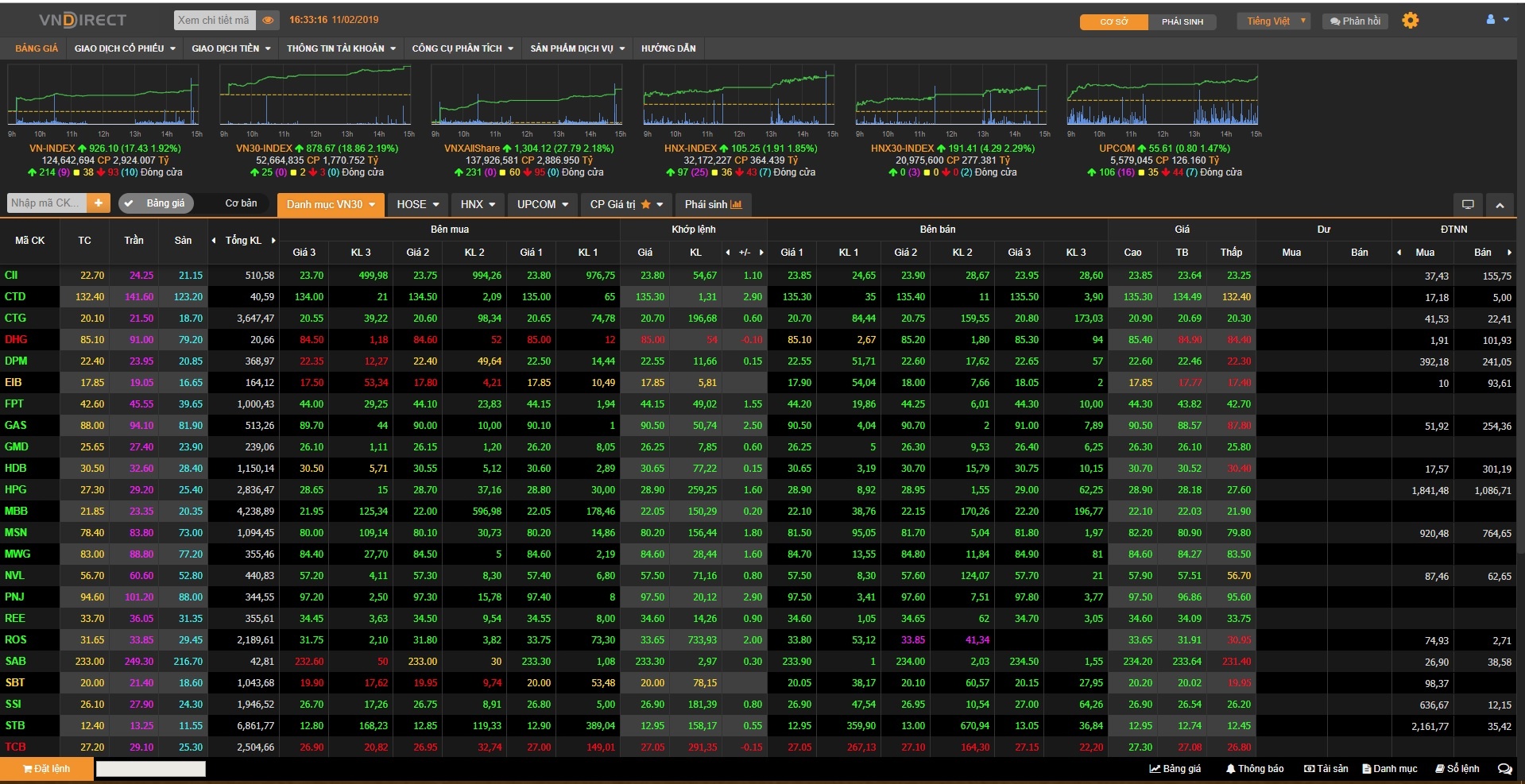Toggle the Bảng giá view switch

pyautogui.click(x=157, y=203)
